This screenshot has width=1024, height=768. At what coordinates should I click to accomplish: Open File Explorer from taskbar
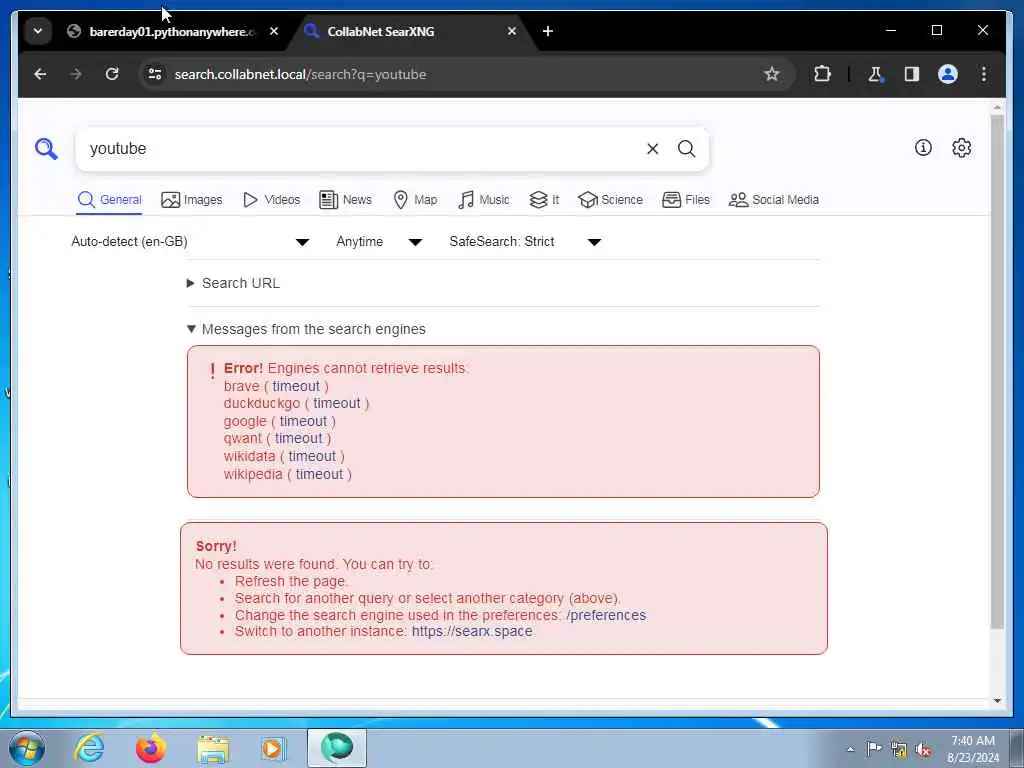(x=213, y=748)
